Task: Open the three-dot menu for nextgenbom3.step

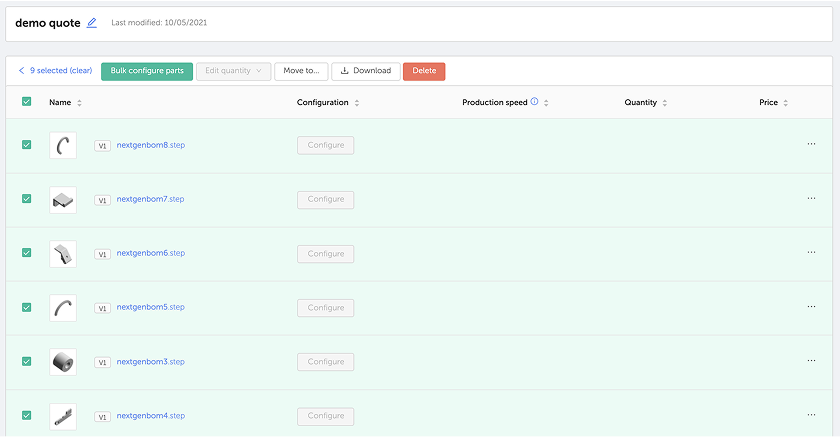Action: 811,361
